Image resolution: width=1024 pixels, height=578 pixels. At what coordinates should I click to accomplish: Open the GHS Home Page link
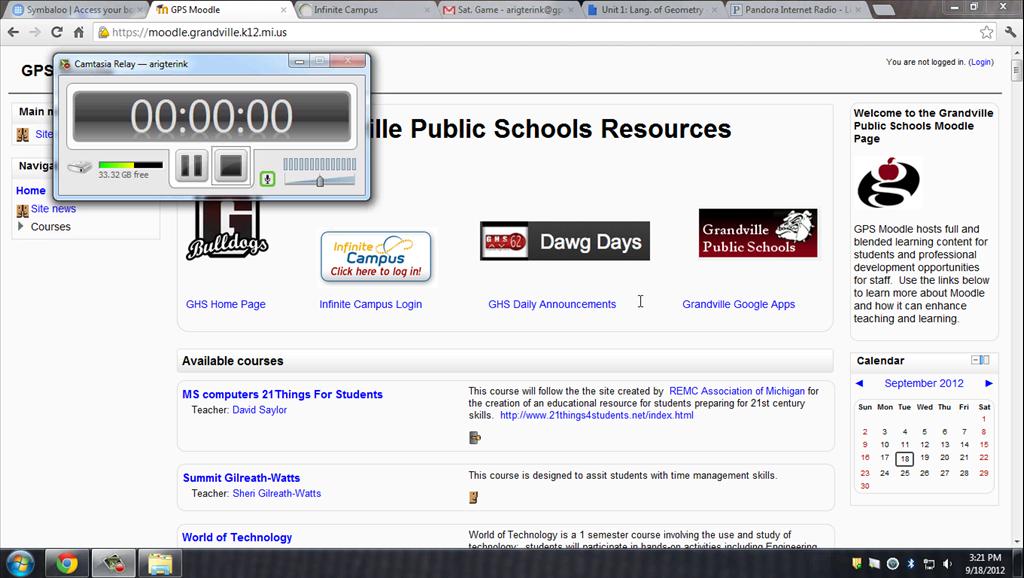225,304
